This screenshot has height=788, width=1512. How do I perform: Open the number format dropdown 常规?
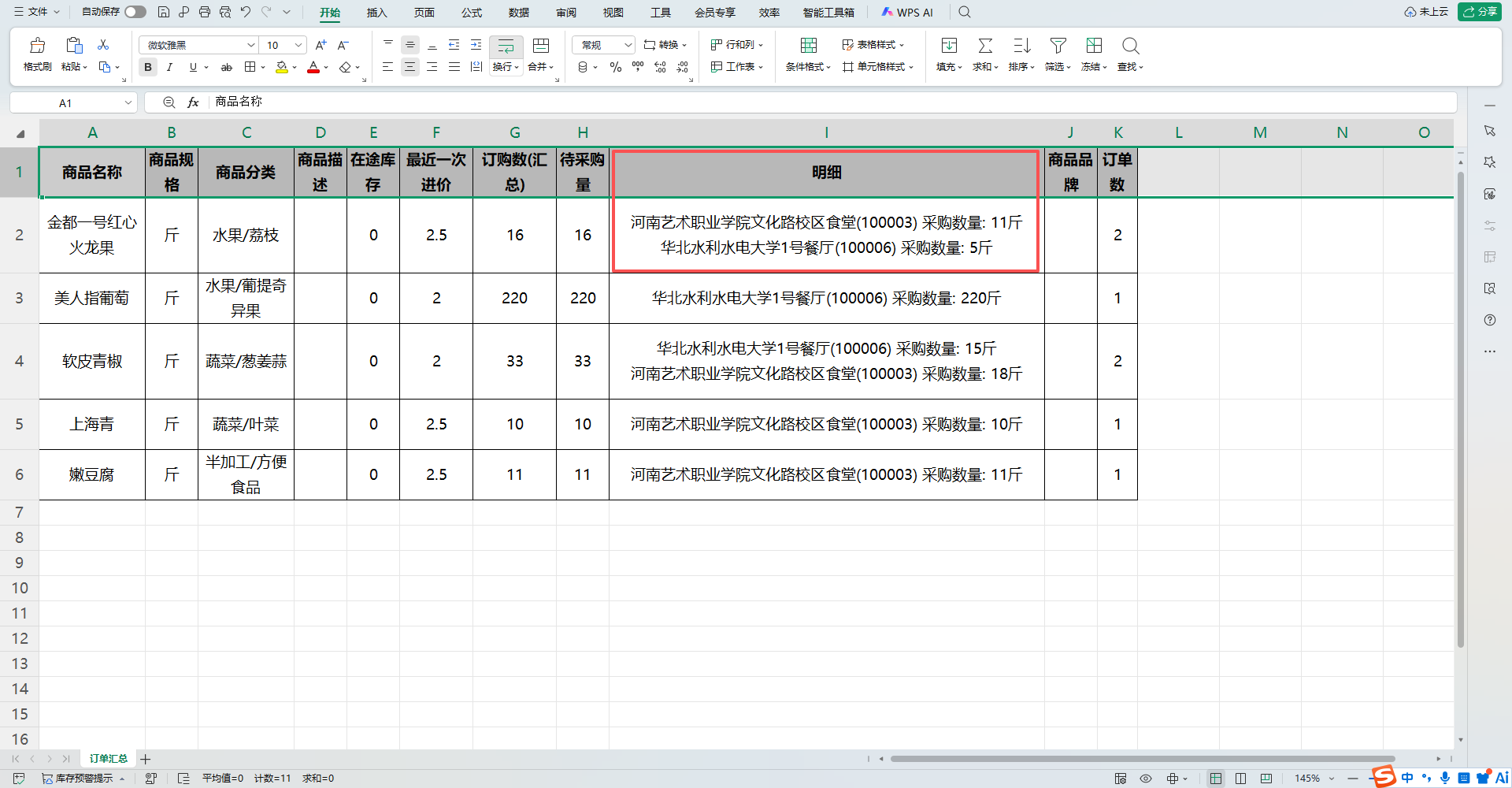[x=628, y=45]
